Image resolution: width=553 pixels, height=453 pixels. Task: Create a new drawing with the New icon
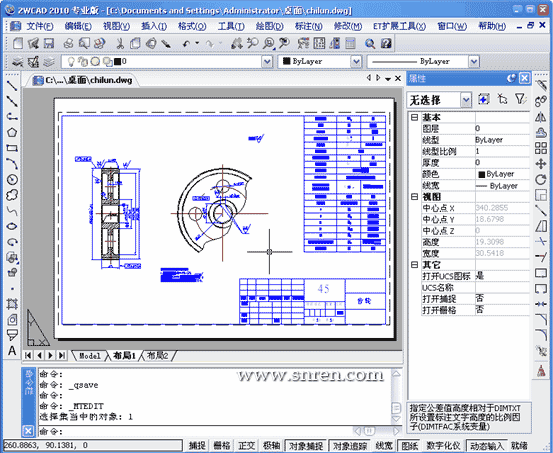click(18, 43)
